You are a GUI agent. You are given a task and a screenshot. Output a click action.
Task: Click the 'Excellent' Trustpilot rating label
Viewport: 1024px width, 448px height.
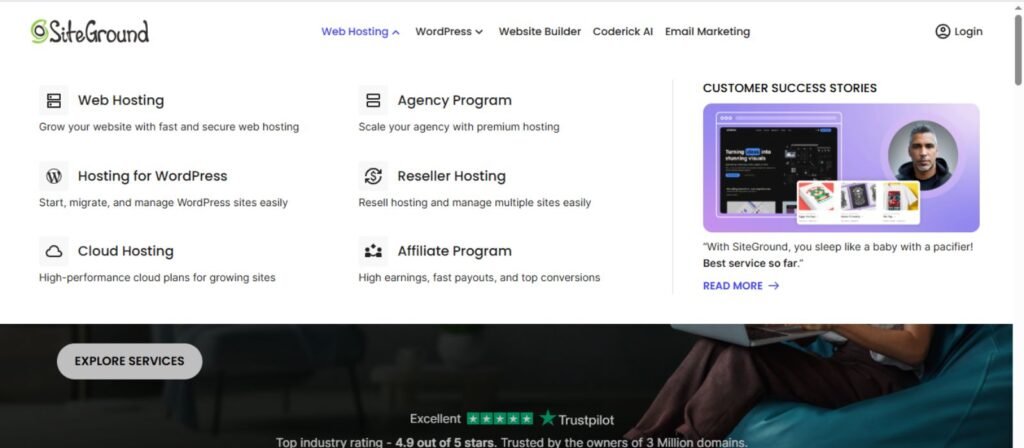tap(436, 419)
